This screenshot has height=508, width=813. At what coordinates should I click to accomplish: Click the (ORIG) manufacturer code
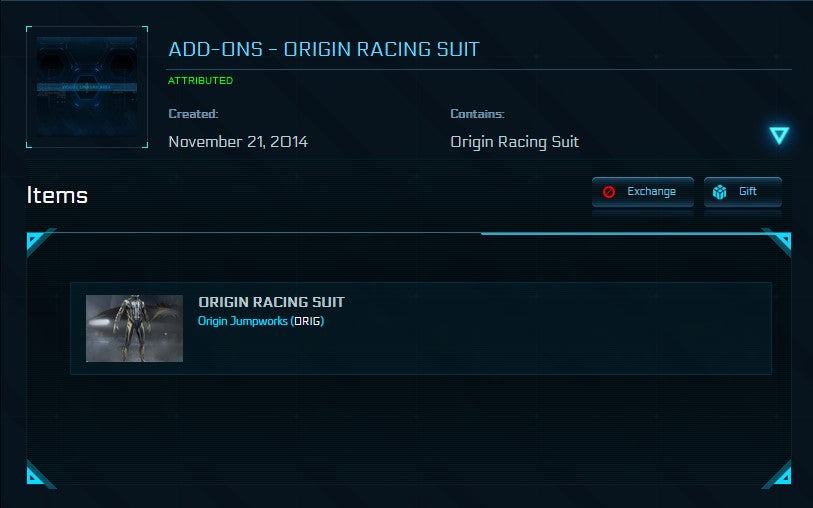pos(307,321)
